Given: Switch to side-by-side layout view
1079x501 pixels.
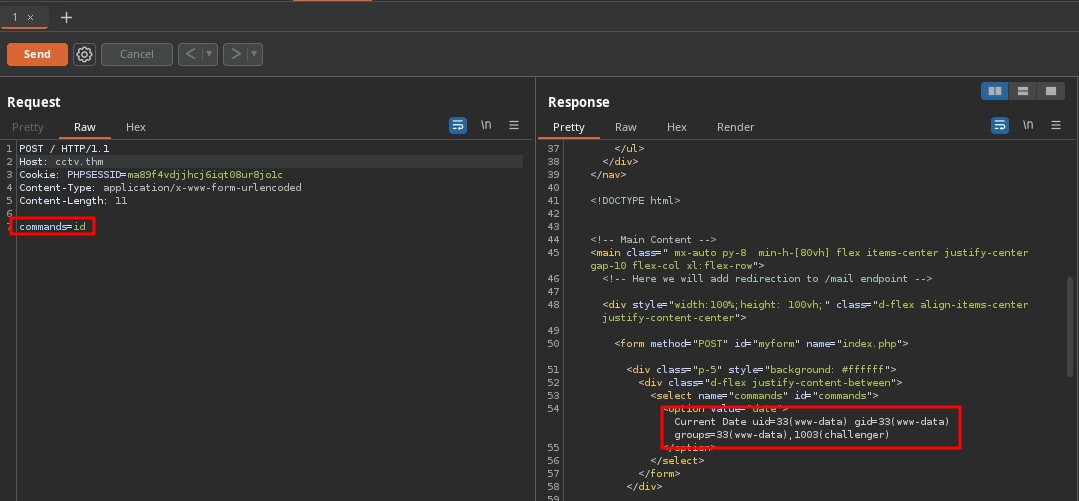Looking at the screenshot, I should [x=994, y=91].
